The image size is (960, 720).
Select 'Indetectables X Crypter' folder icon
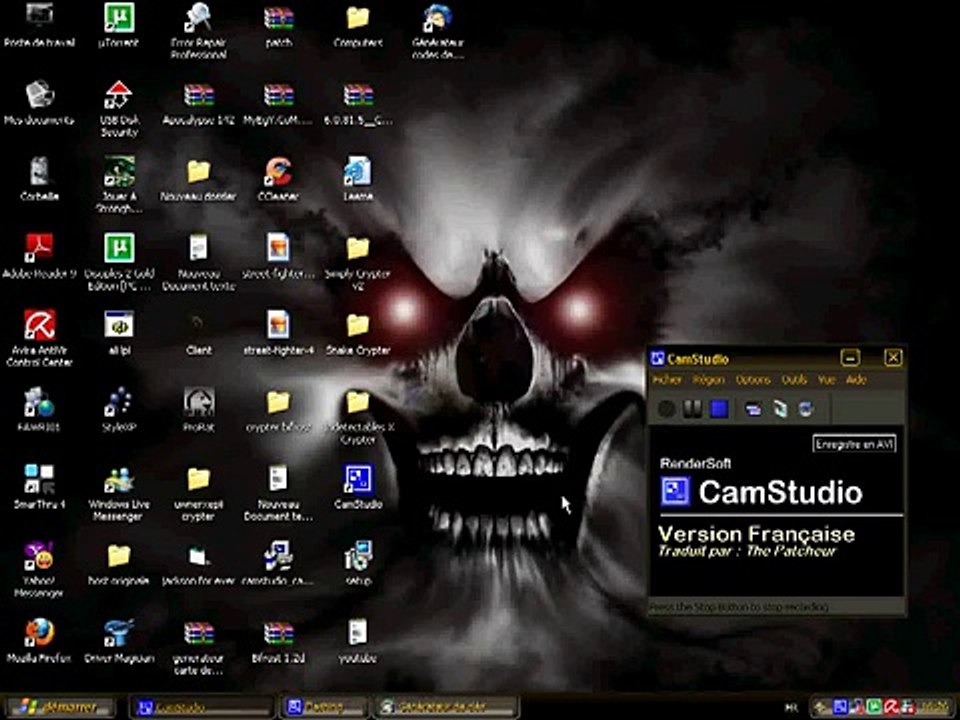(x=358, y=418)
